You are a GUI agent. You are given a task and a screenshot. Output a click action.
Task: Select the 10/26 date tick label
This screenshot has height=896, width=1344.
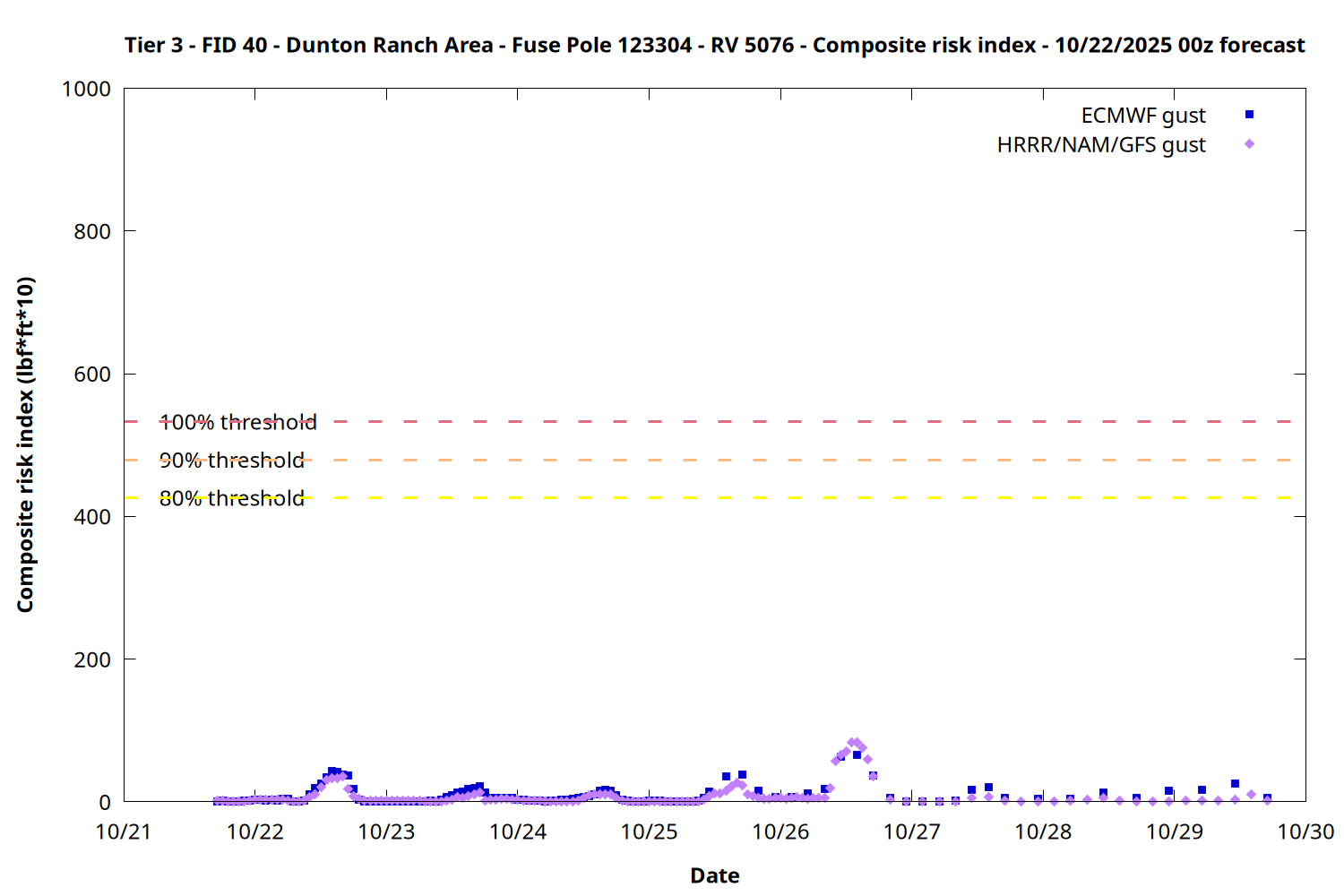click(780, 831)
